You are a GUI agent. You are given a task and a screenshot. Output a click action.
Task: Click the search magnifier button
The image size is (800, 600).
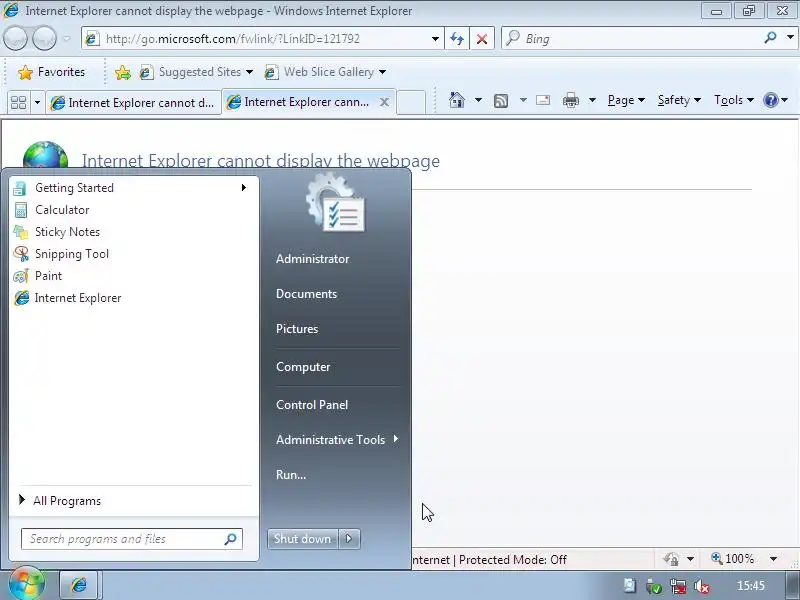[770, 38]
